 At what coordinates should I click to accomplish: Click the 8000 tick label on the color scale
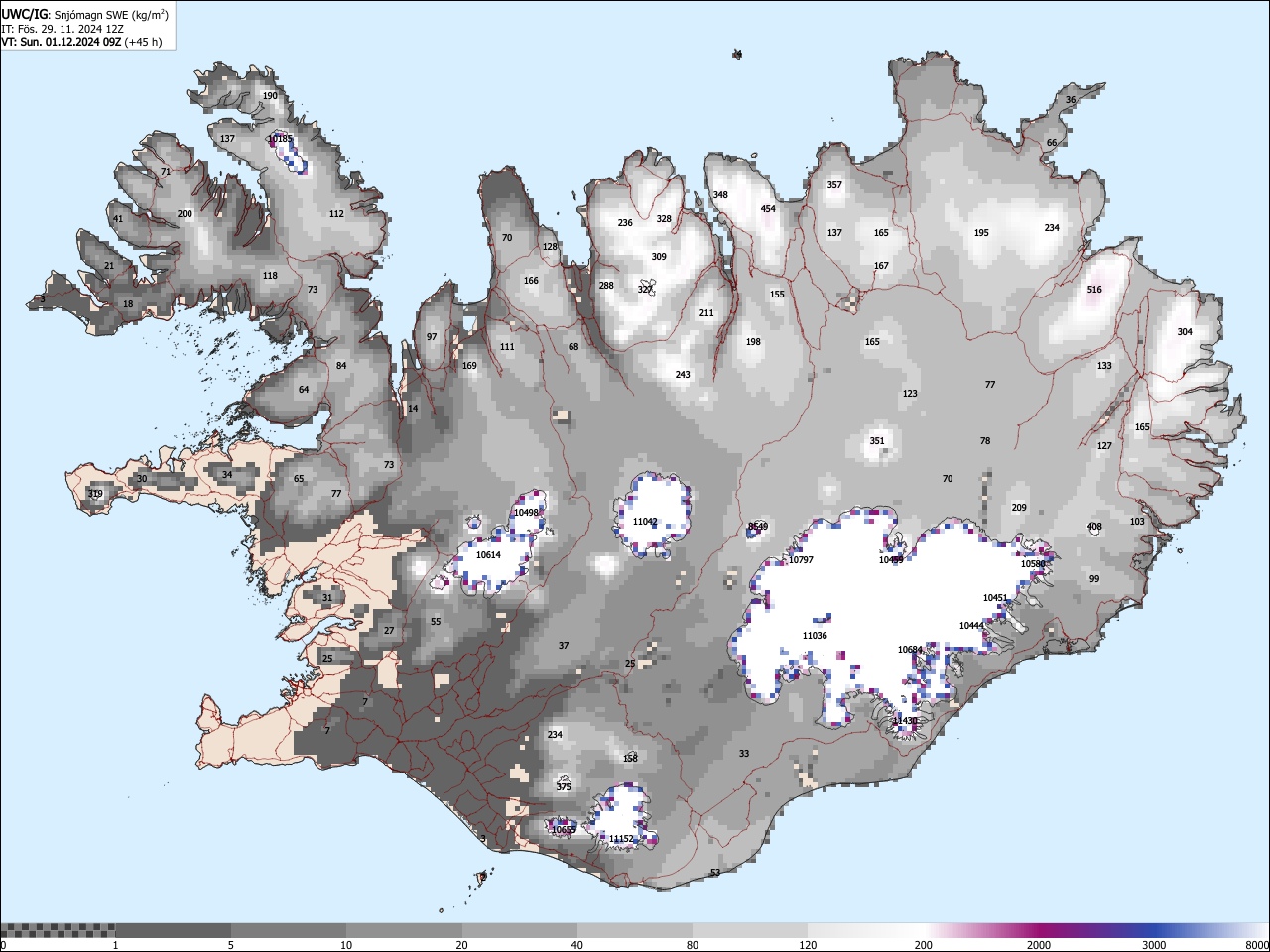[1257, 945]
